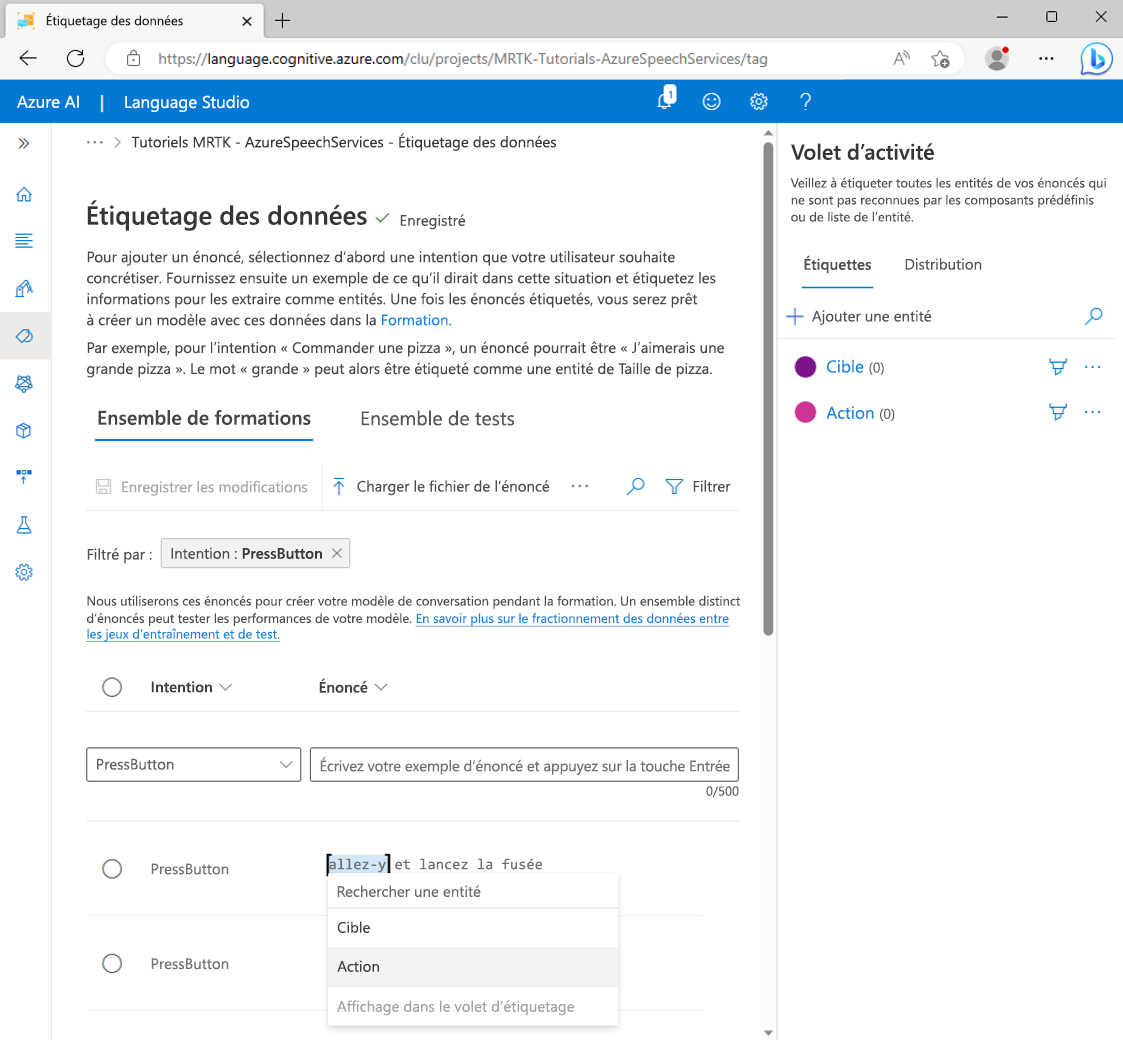Open a new browser tab
Viewport: 1123px width, 1040px height.
coord(283,21)
